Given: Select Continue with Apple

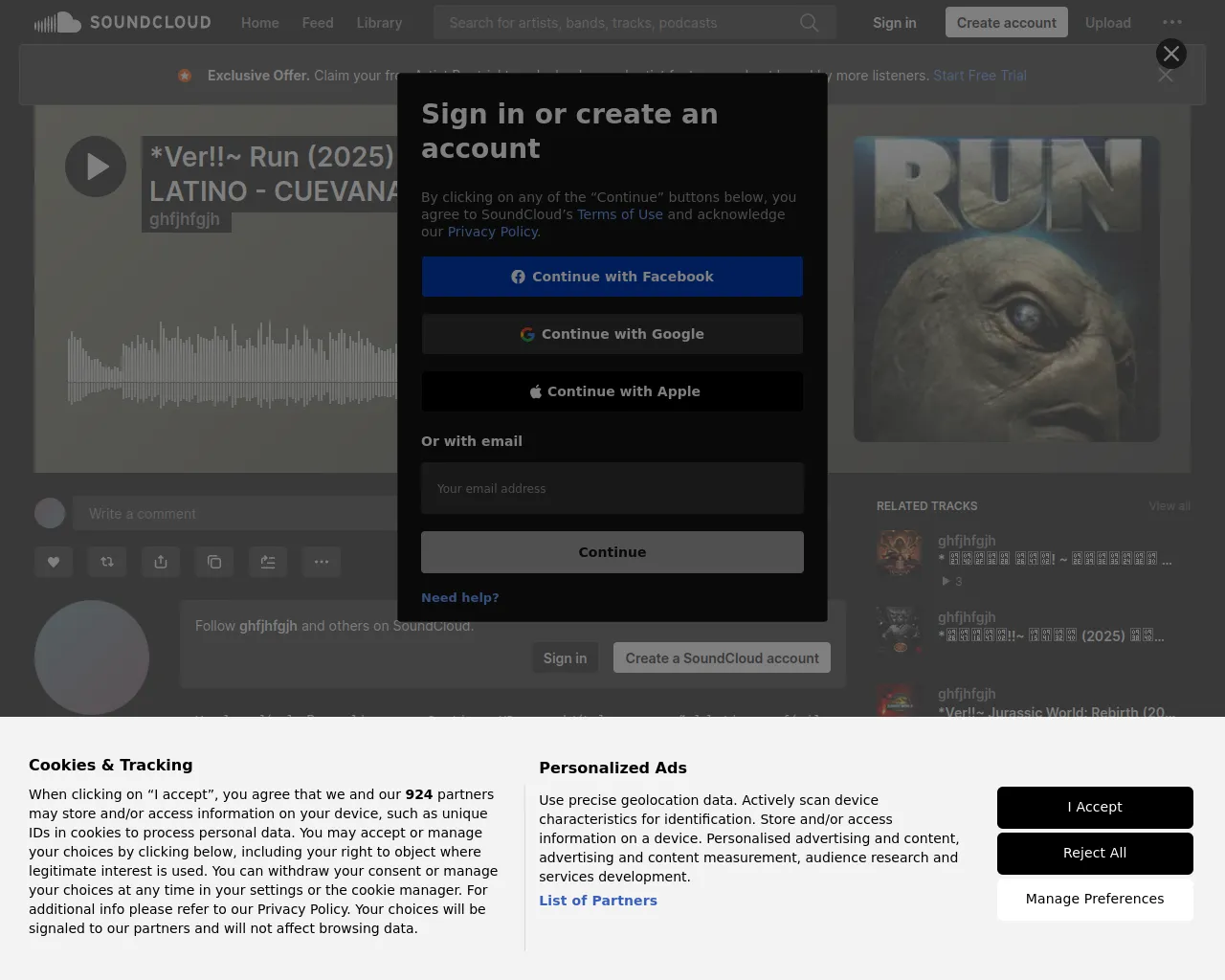Looking at the screenshot, I should click(x=612, y=391).
